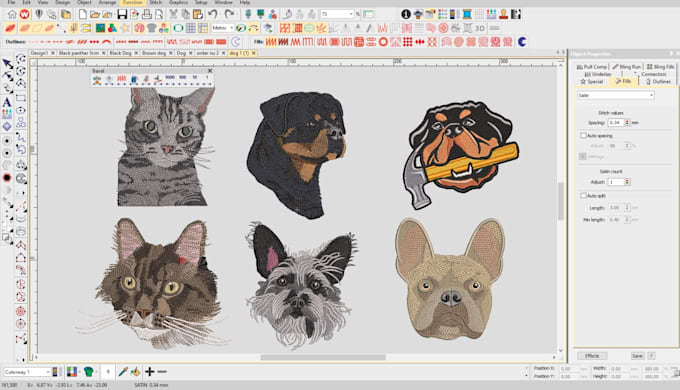Click the Undo arrow icon
Image resolution: width=680 pixels, height=390 pixels.
[x=212, y=14]
